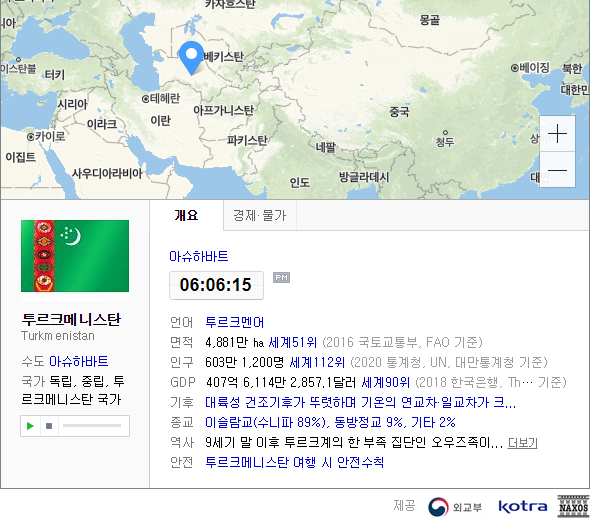
Task: Click the 이집트 label on the map
Action: pos(21,156)
